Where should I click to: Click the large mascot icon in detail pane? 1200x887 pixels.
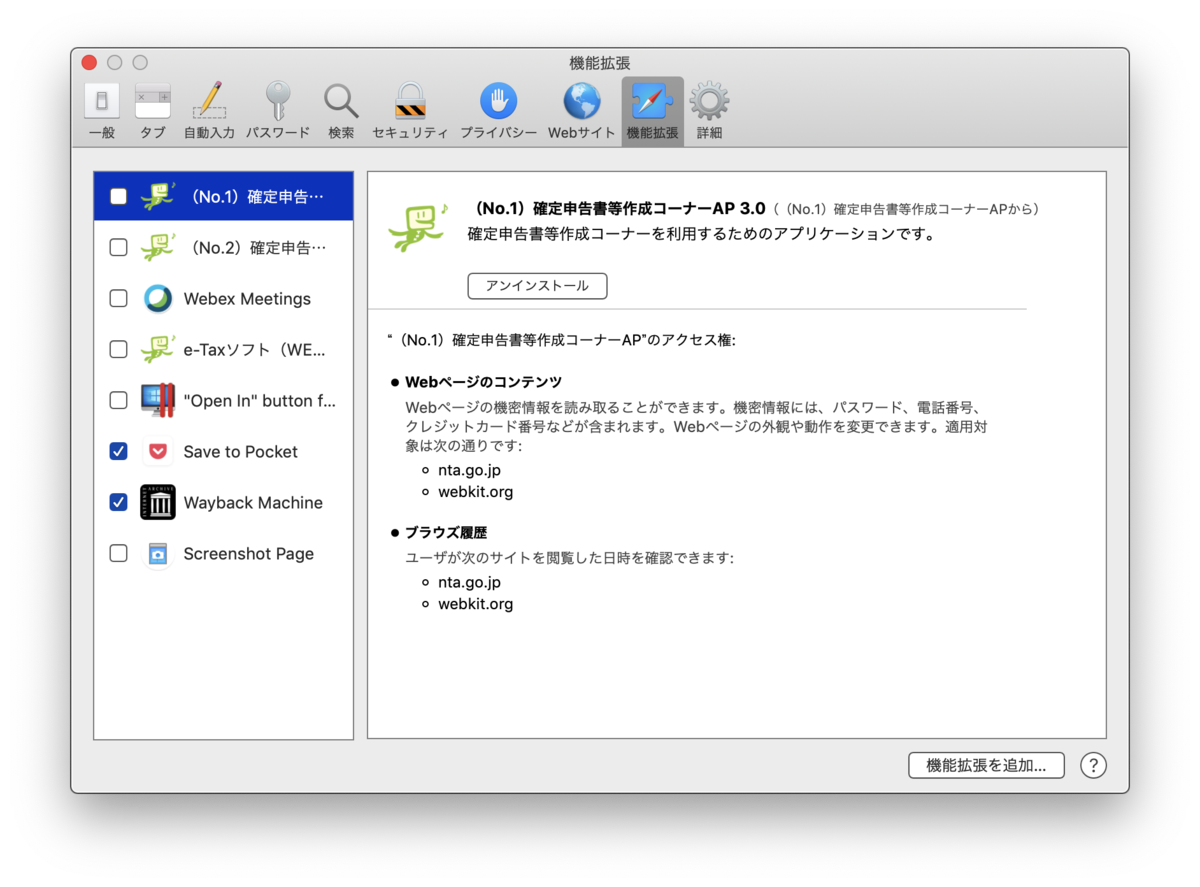418,227
